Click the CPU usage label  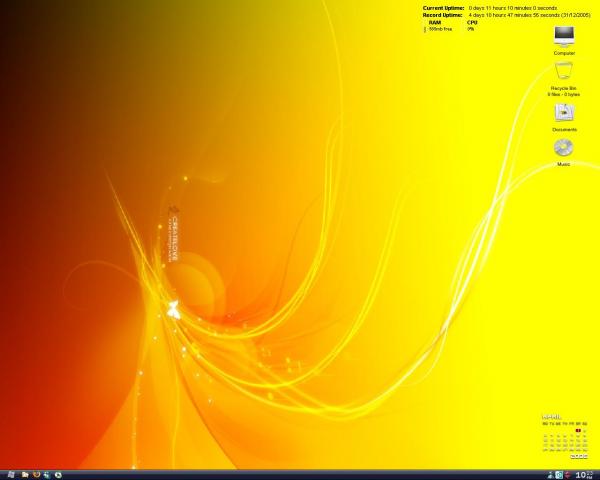pos(471,23)
